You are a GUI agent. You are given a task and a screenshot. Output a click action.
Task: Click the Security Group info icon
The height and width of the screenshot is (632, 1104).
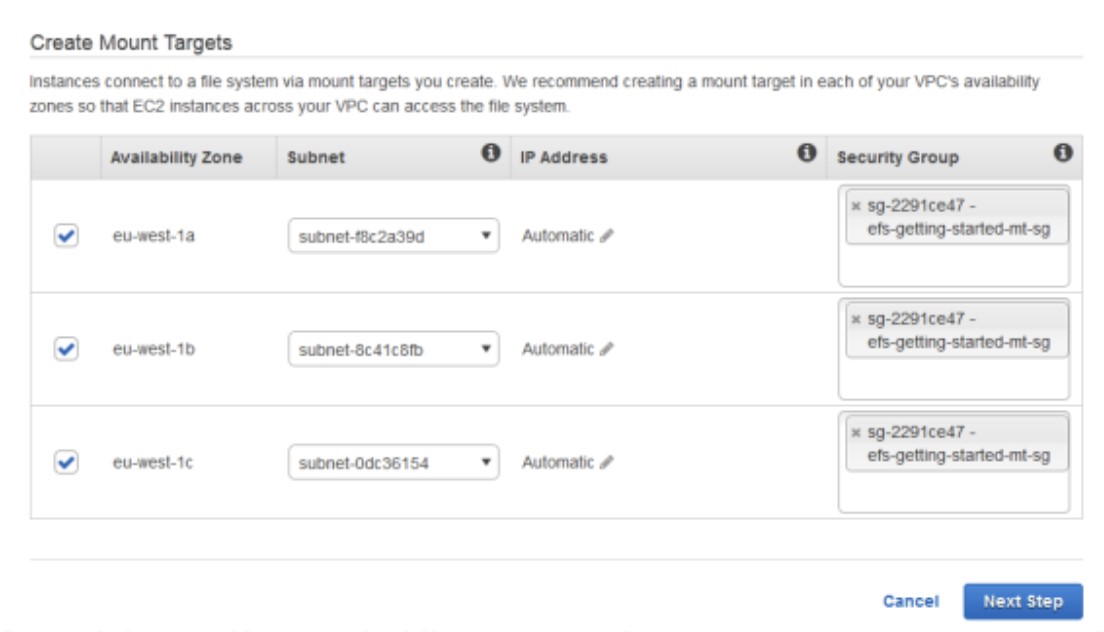tap(1063, 154)
